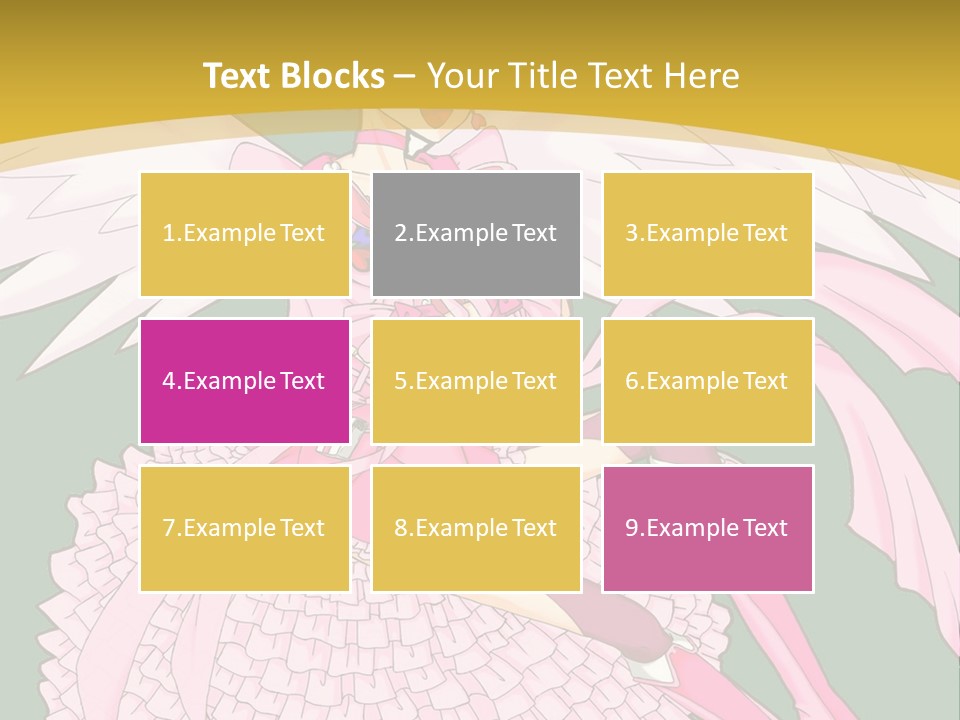This screenshot has height=720, width=960.
Task: Select the "3.Example Text" block
Action: tap(707, 234)
